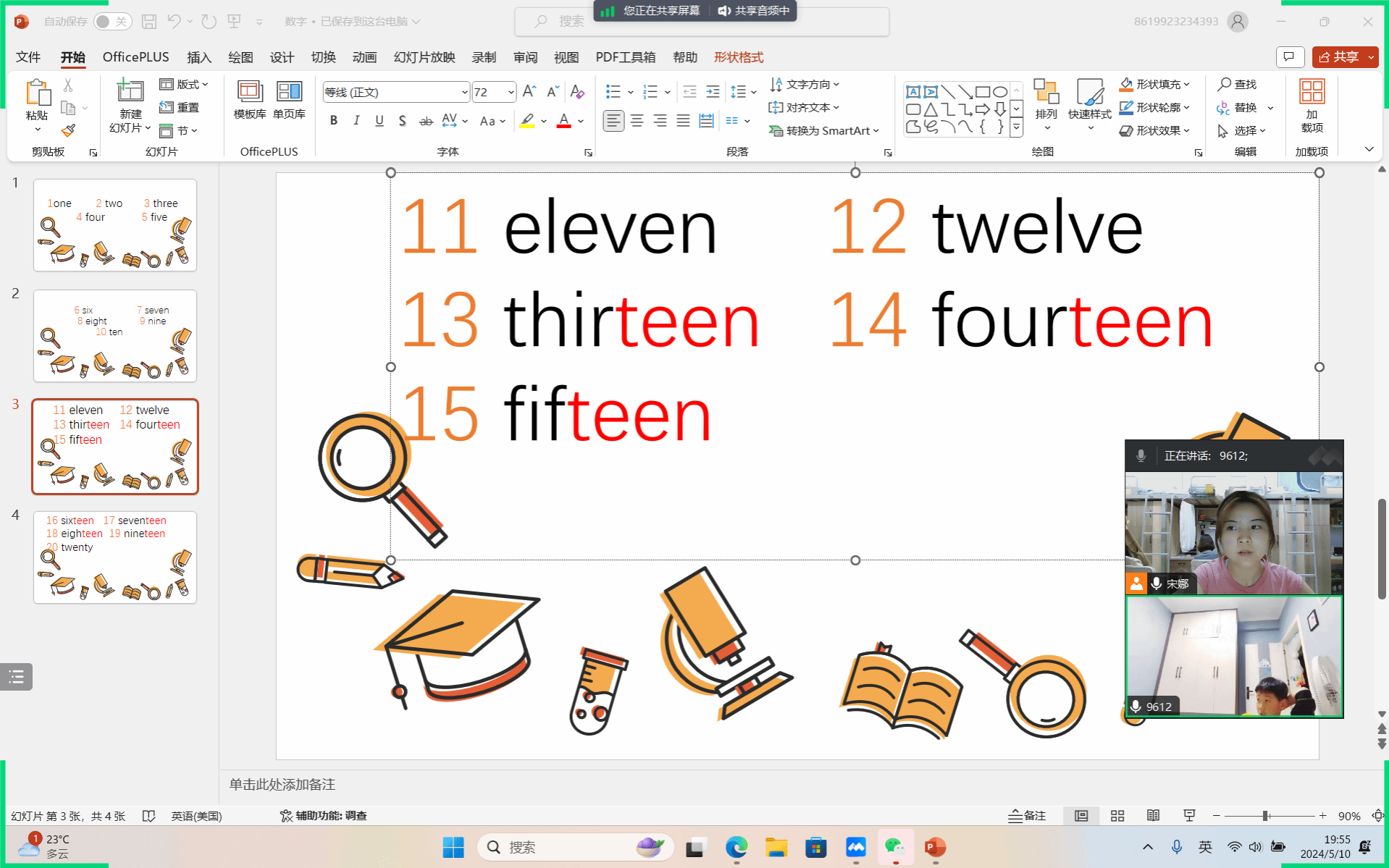Switch to the Shape Format tab
Image resolution: width=1389 pixels, height=868 pixels.
[738, 57]
